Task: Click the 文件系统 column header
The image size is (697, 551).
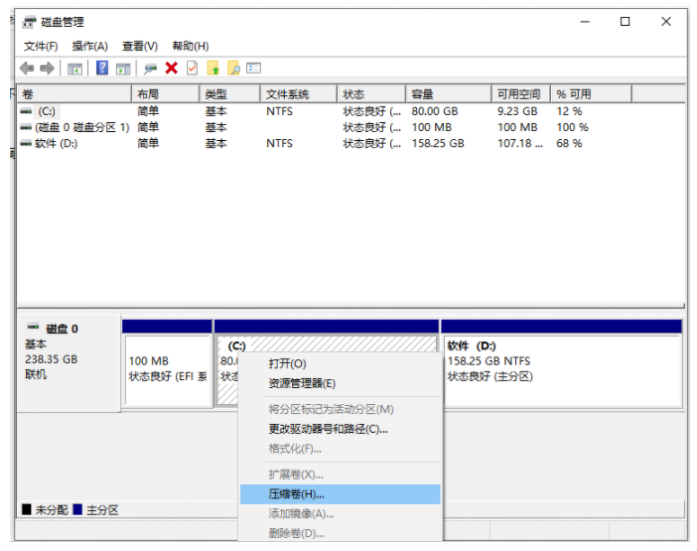Action: click(x=288, y=94)
